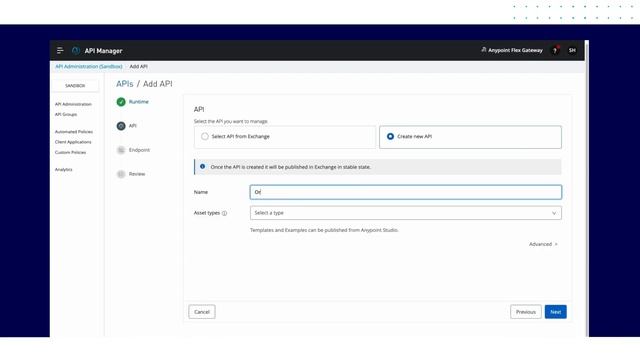The height and width of the screenshot is (360, 640).
Task: Open Client Applications in sidebar
Action: (x=73, y=142)
